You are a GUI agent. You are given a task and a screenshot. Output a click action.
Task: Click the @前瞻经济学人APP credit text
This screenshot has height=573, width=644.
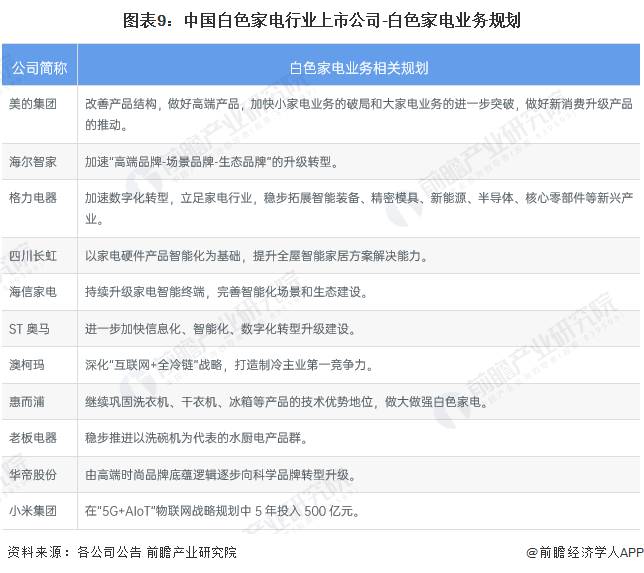pos(585,552)
